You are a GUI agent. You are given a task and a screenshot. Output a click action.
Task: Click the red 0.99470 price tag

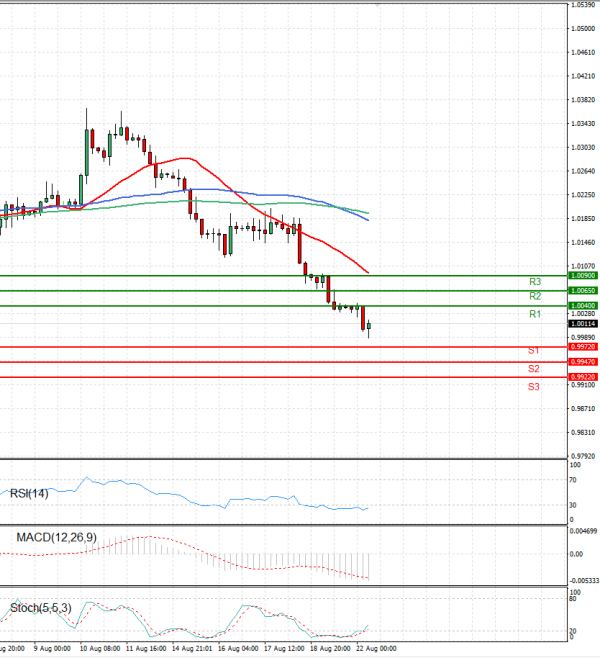[583, 362]
